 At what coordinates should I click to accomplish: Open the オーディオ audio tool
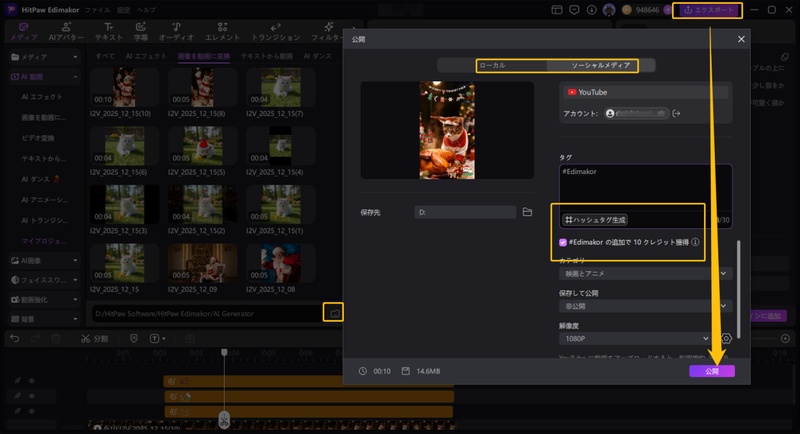point(177,32)
